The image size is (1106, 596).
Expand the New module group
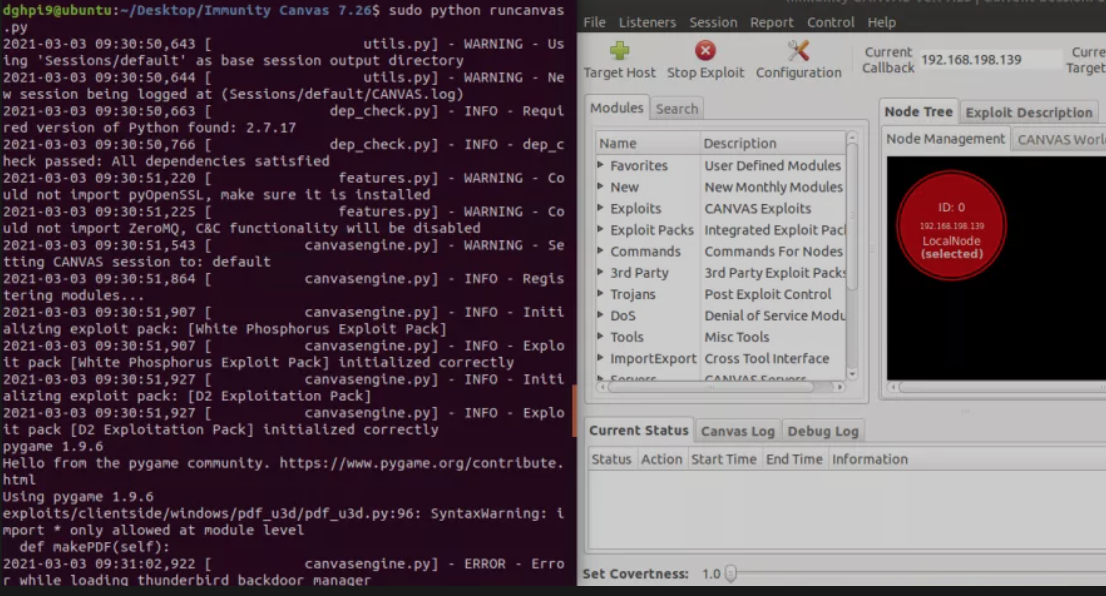coord(600,186)
